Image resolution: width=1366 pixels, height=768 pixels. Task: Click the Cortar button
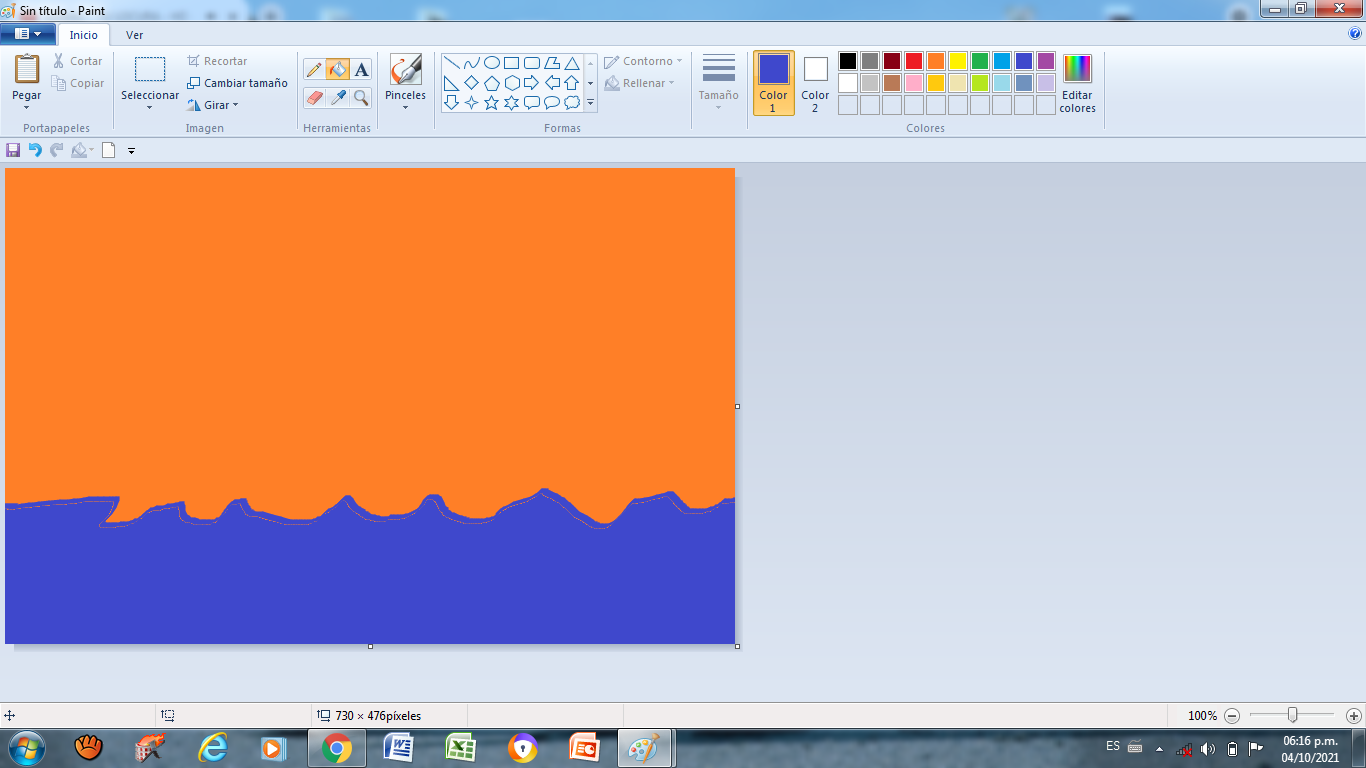coord(78,61)
